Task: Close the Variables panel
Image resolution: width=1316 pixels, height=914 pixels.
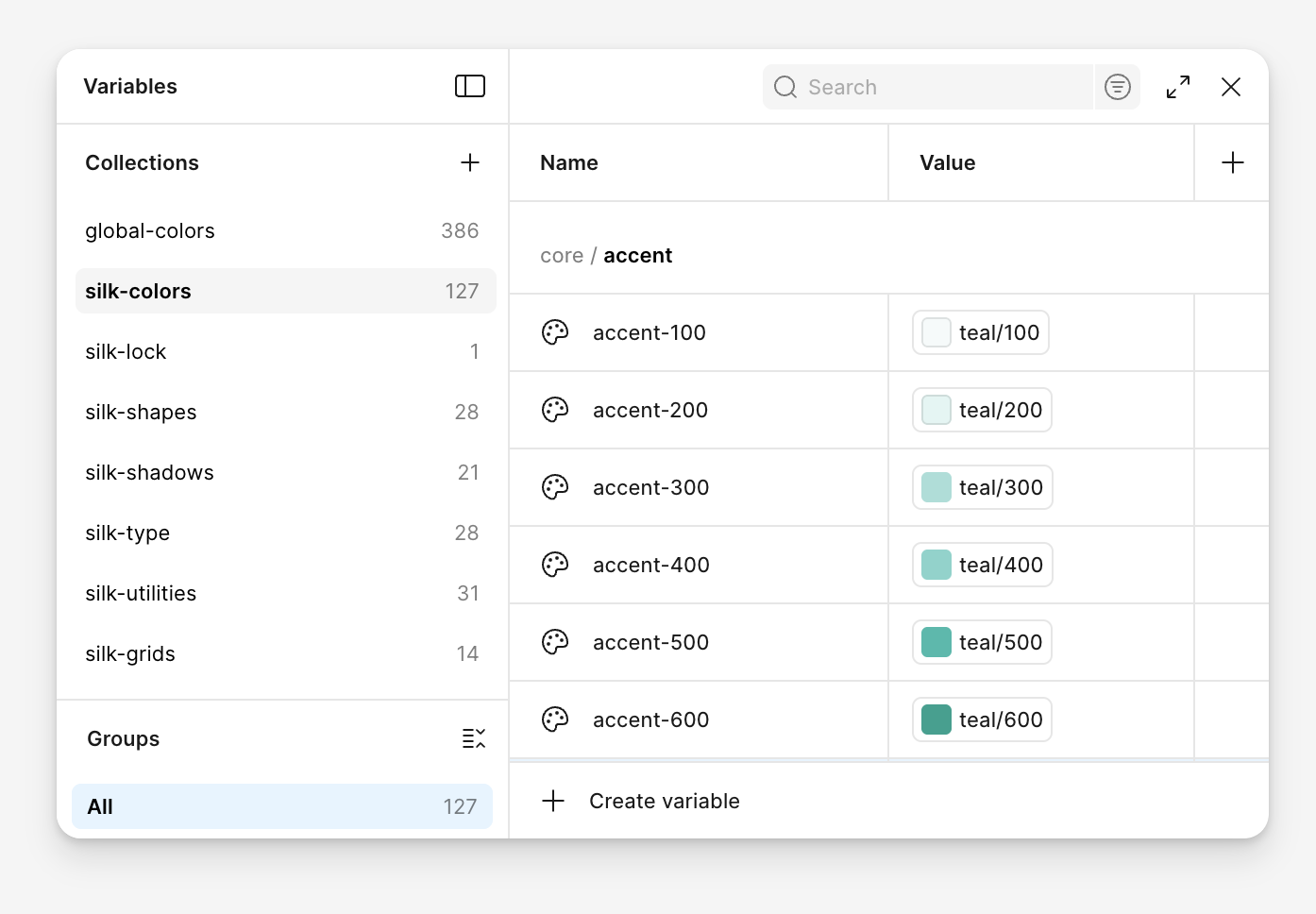Action: [x=1230, y=87]
